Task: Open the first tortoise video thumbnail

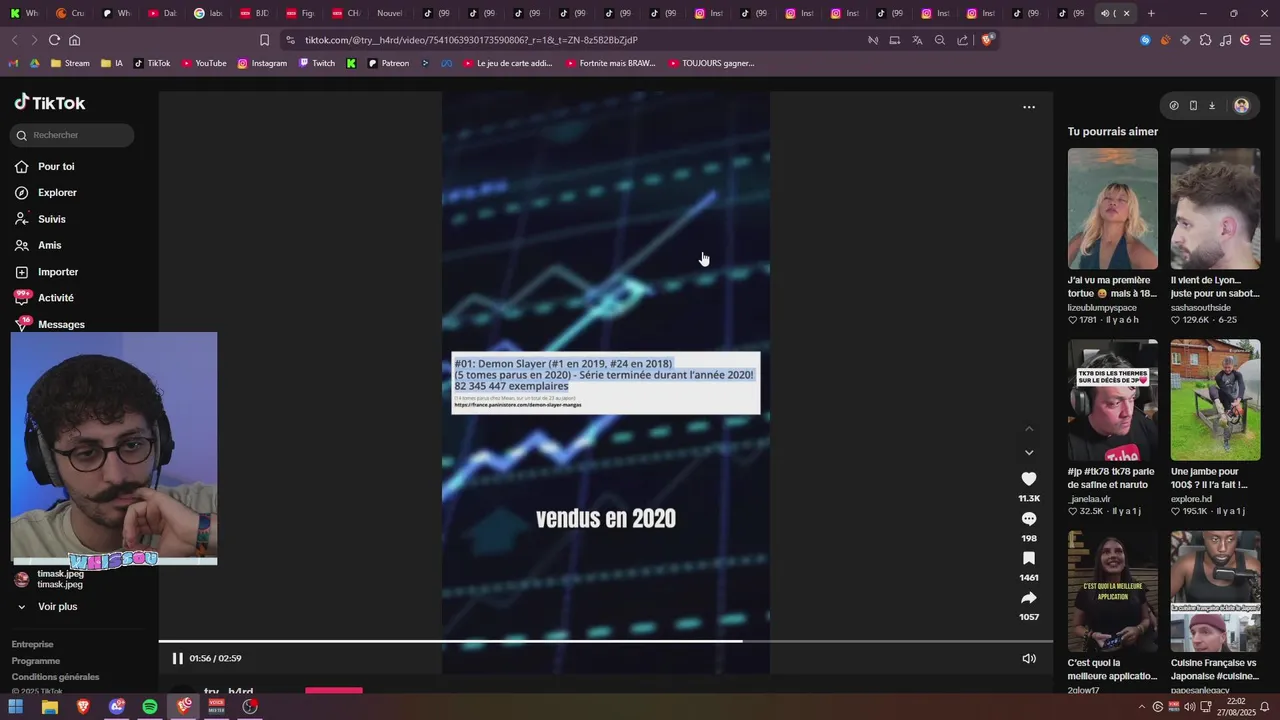Action: click(x=1113, y=209)
